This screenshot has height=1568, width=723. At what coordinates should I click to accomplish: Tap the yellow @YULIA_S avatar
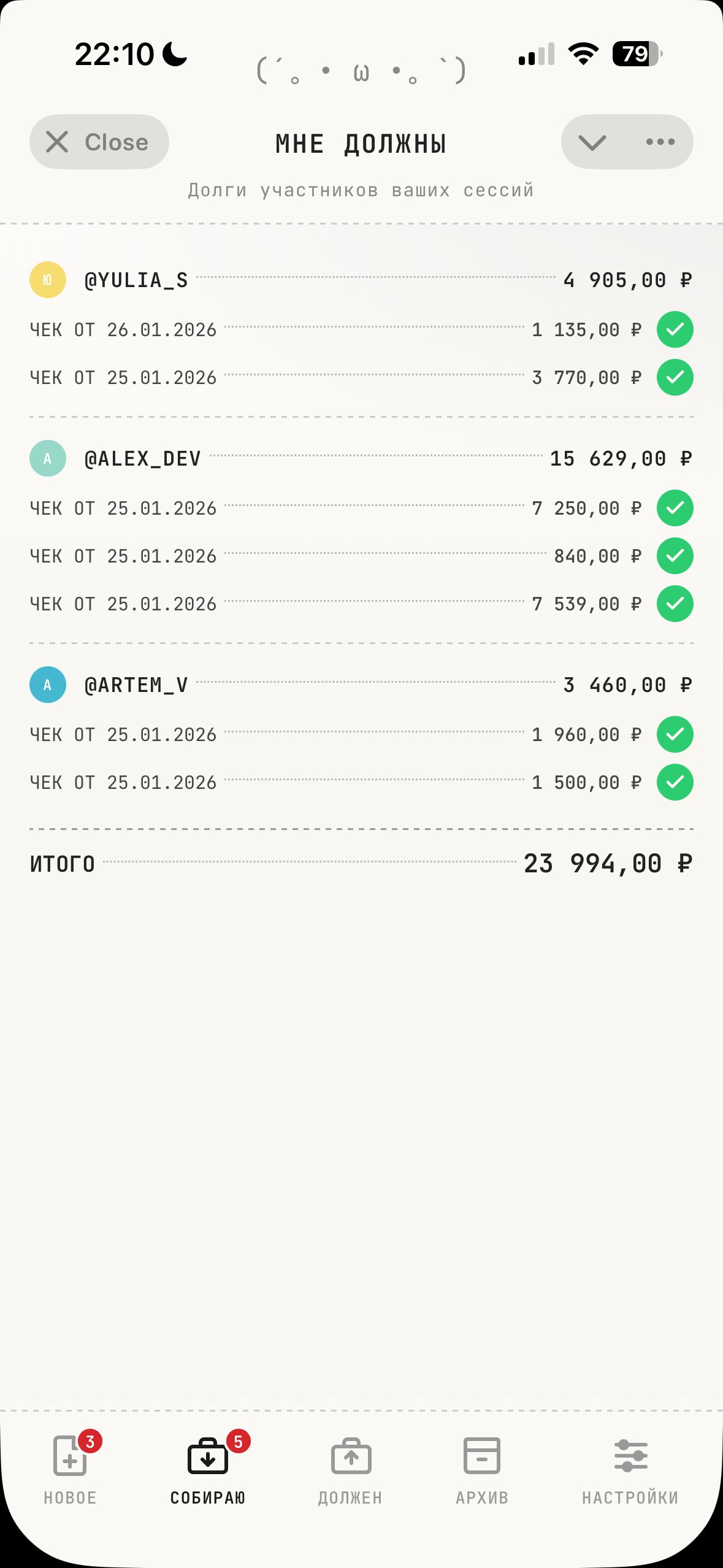tap(48, 280)
